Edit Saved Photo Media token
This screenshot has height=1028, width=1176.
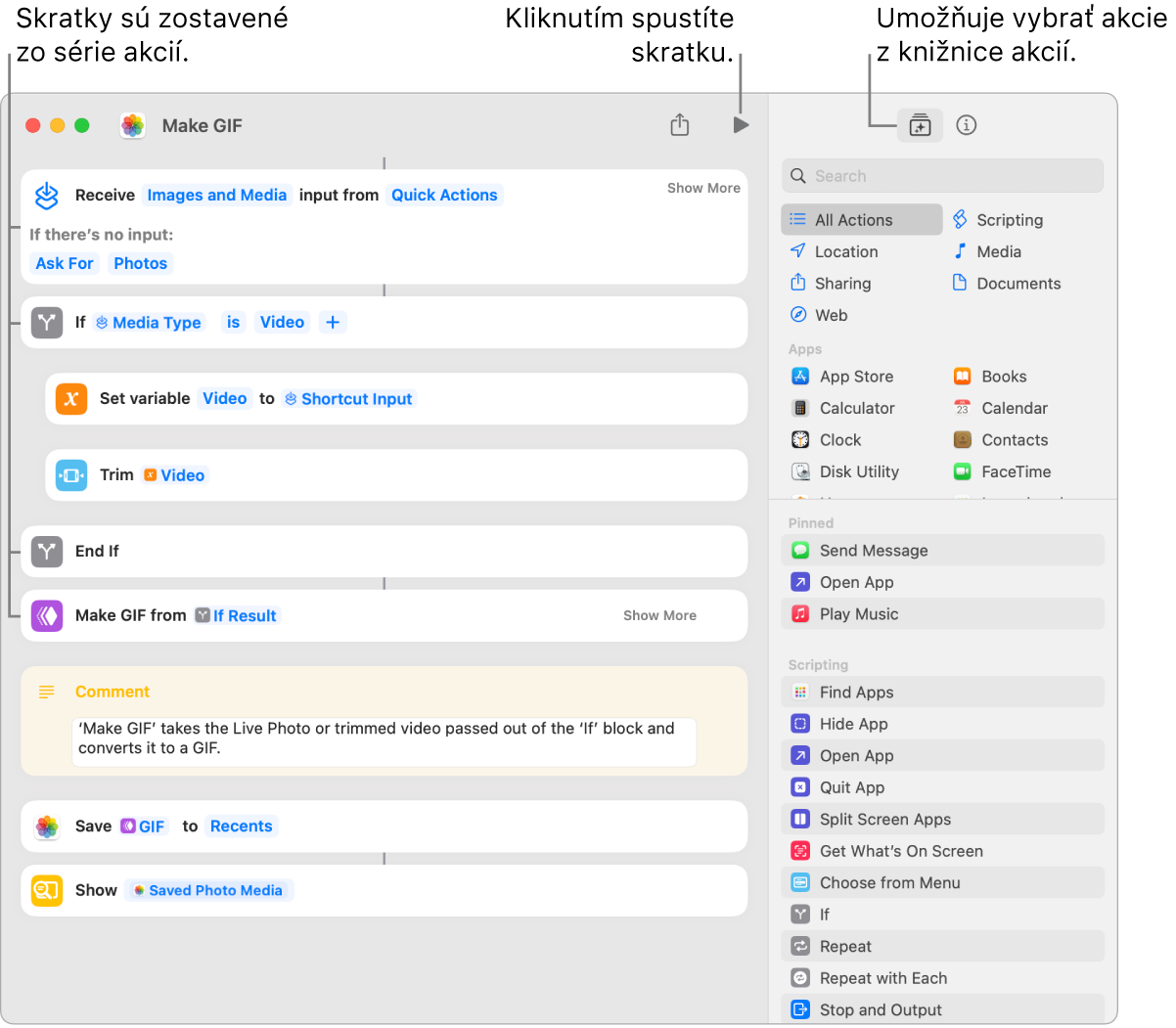point(208,890)
